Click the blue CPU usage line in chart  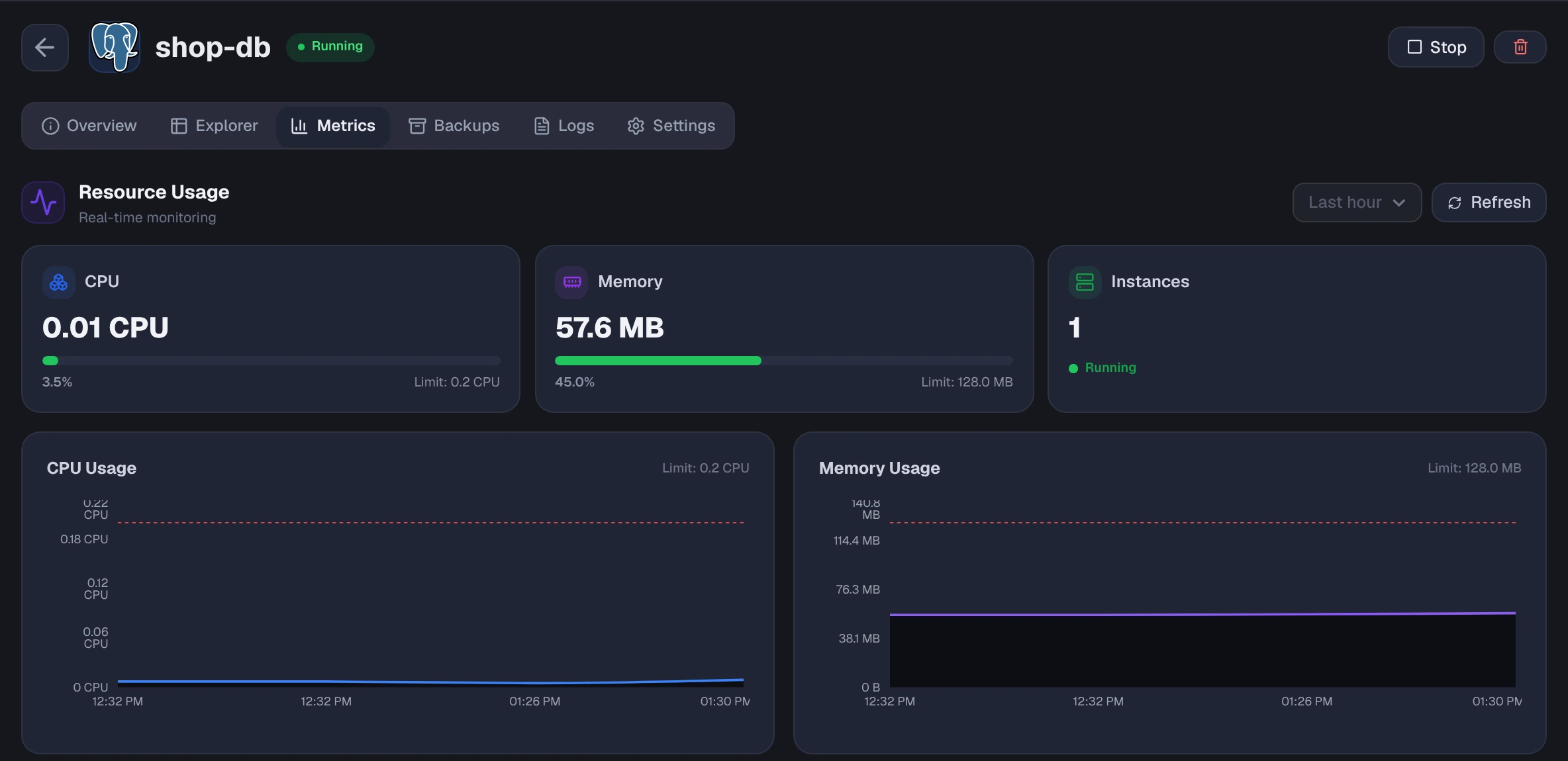coord(430,682)
